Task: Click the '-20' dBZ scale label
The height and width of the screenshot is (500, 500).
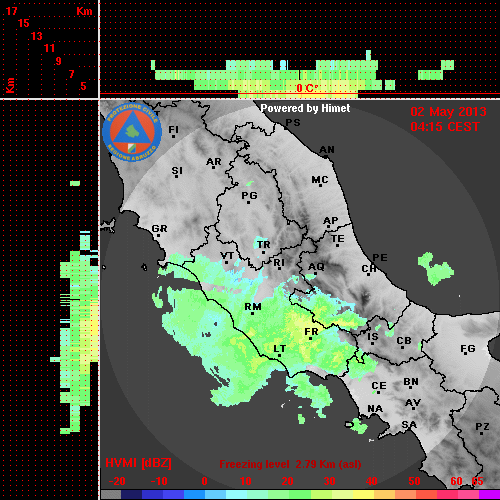Action: tap(117, 481)
